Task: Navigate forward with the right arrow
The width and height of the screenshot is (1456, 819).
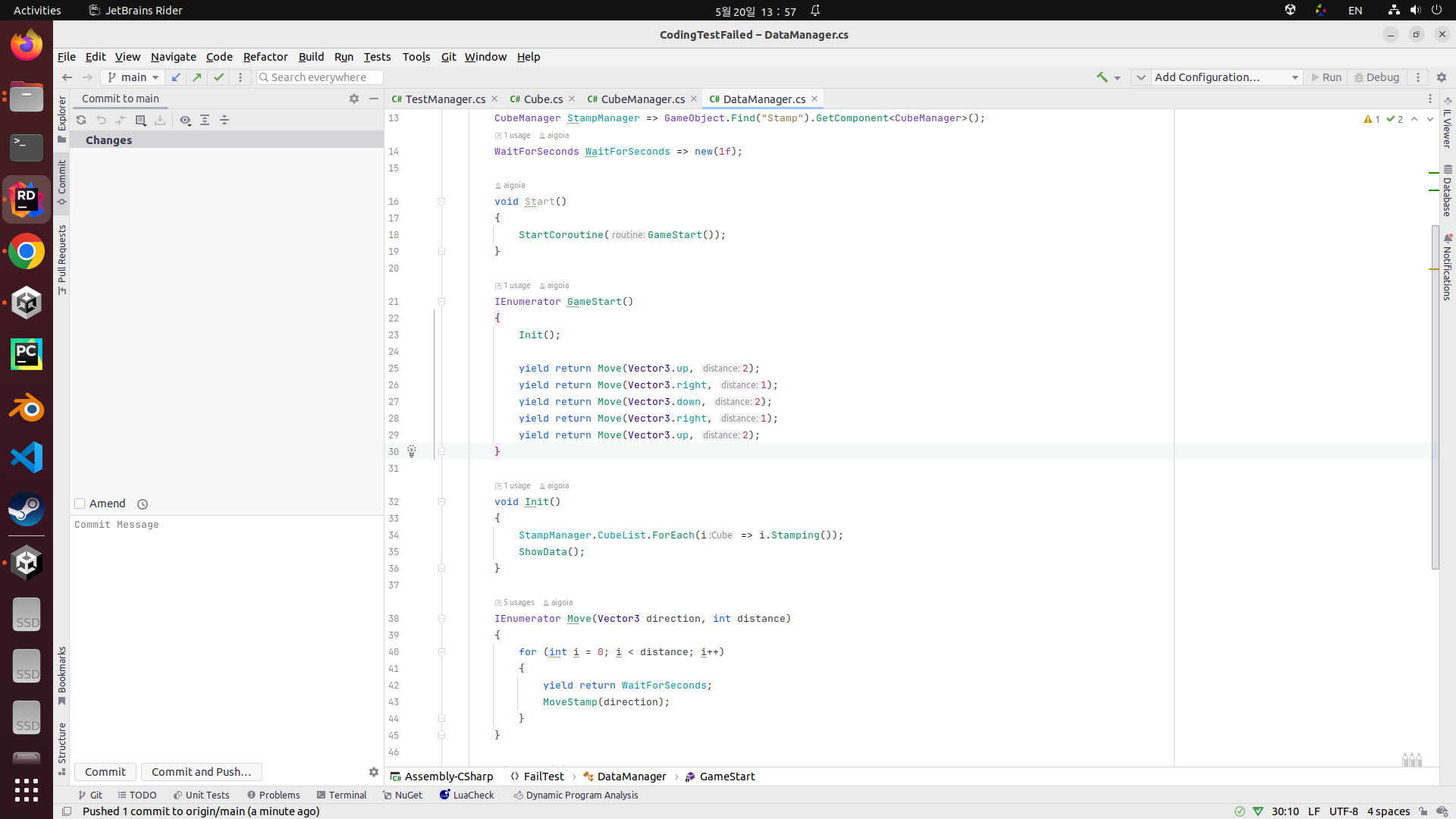Action: click(87, 77)
